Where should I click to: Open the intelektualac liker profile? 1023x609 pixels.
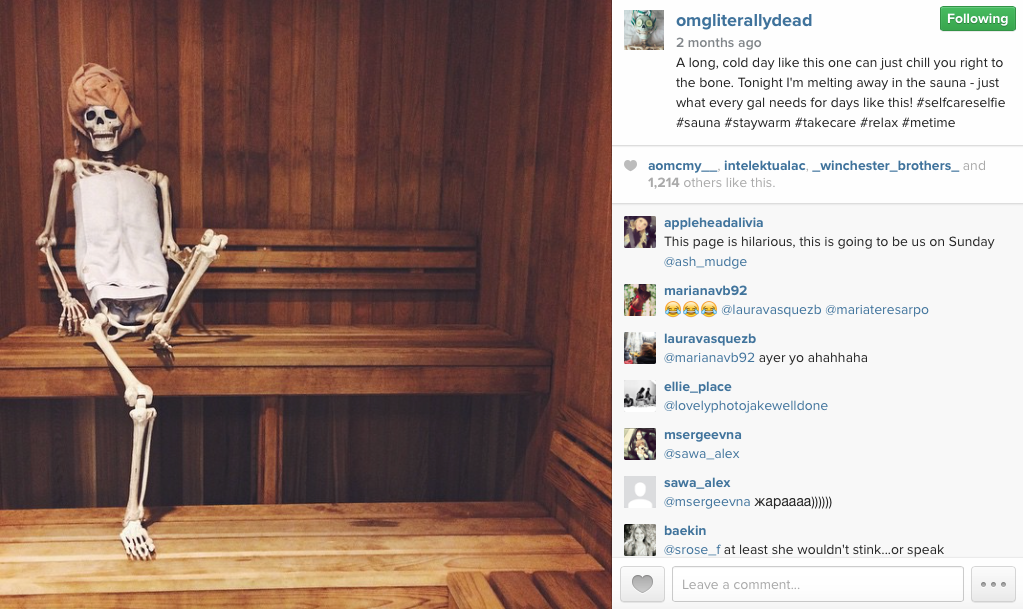coord(764,166)
